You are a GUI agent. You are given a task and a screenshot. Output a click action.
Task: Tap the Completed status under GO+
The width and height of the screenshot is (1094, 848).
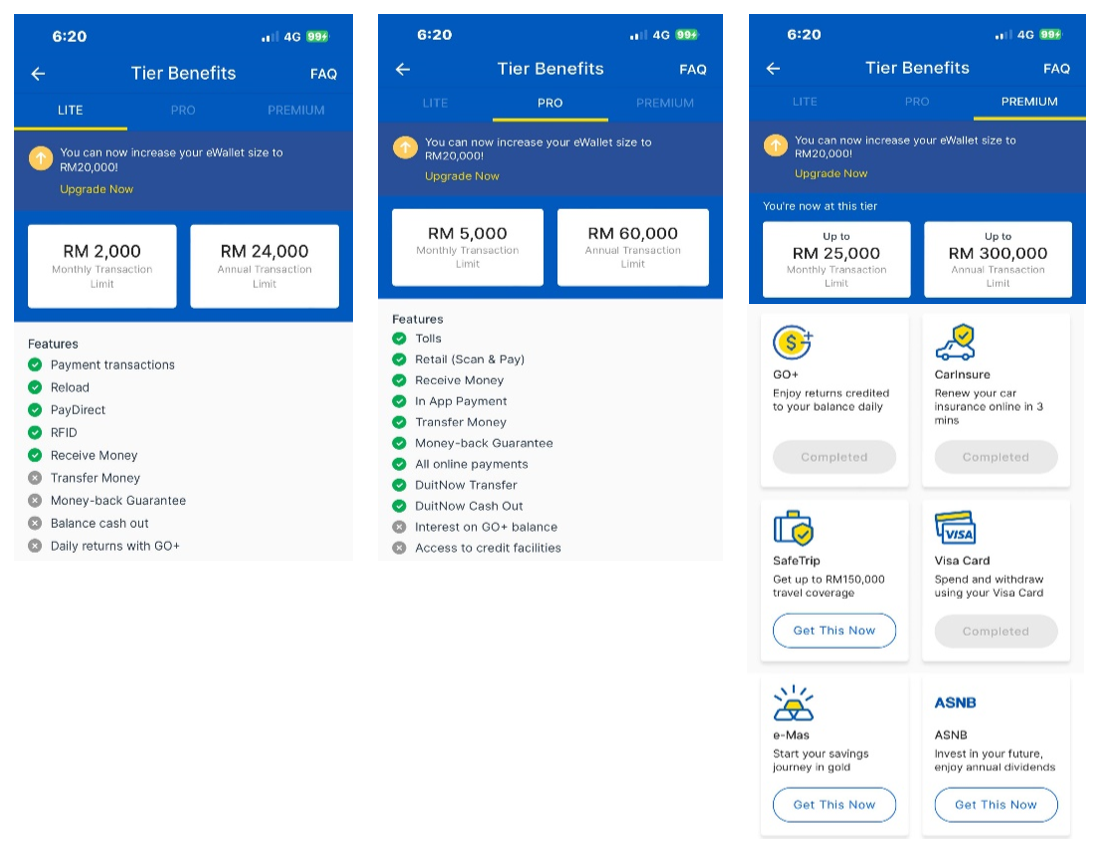pos(834,457)
